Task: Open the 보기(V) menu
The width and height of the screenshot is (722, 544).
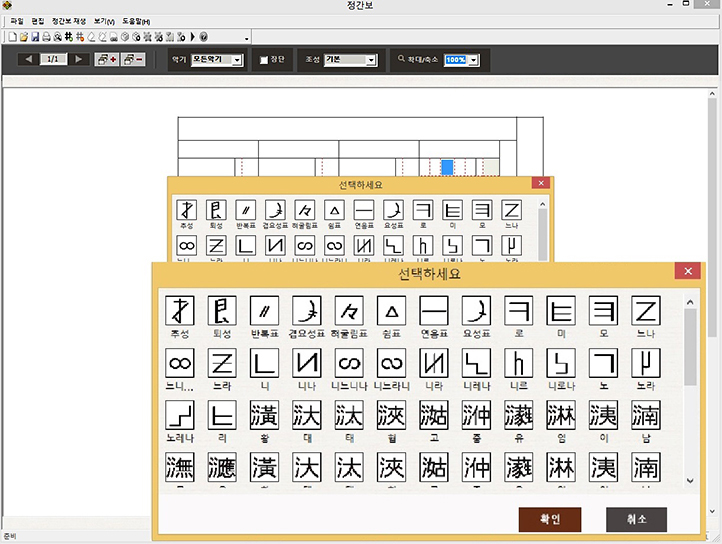Action: pos(104,21)
